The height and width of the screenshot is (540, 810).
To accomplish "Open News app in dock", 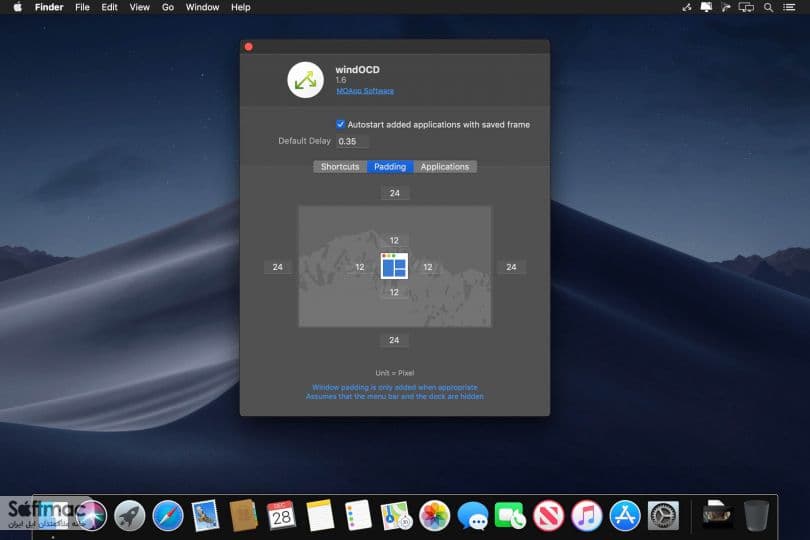I will (x=549, y=515).
